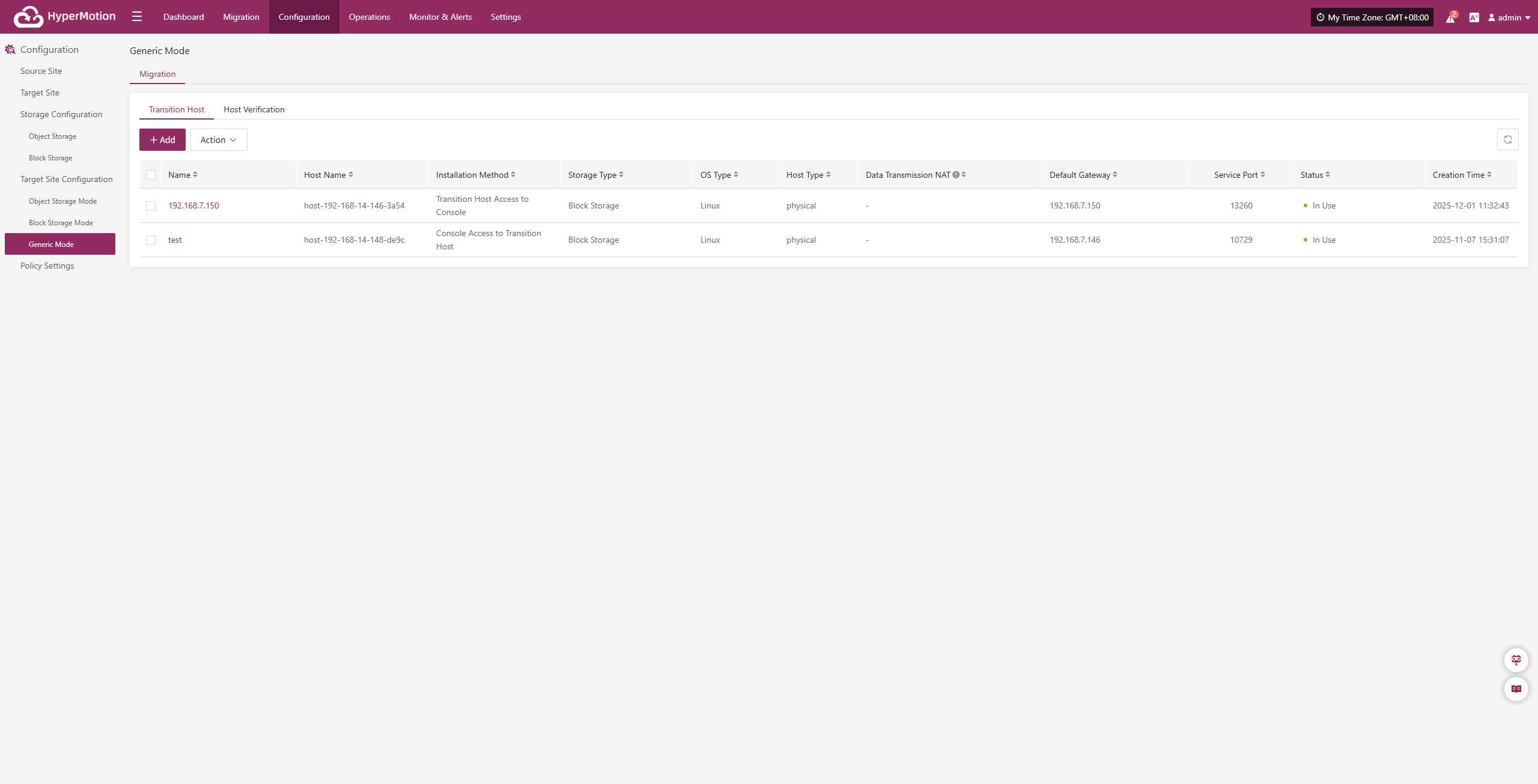Check the row for the test host

151,240
